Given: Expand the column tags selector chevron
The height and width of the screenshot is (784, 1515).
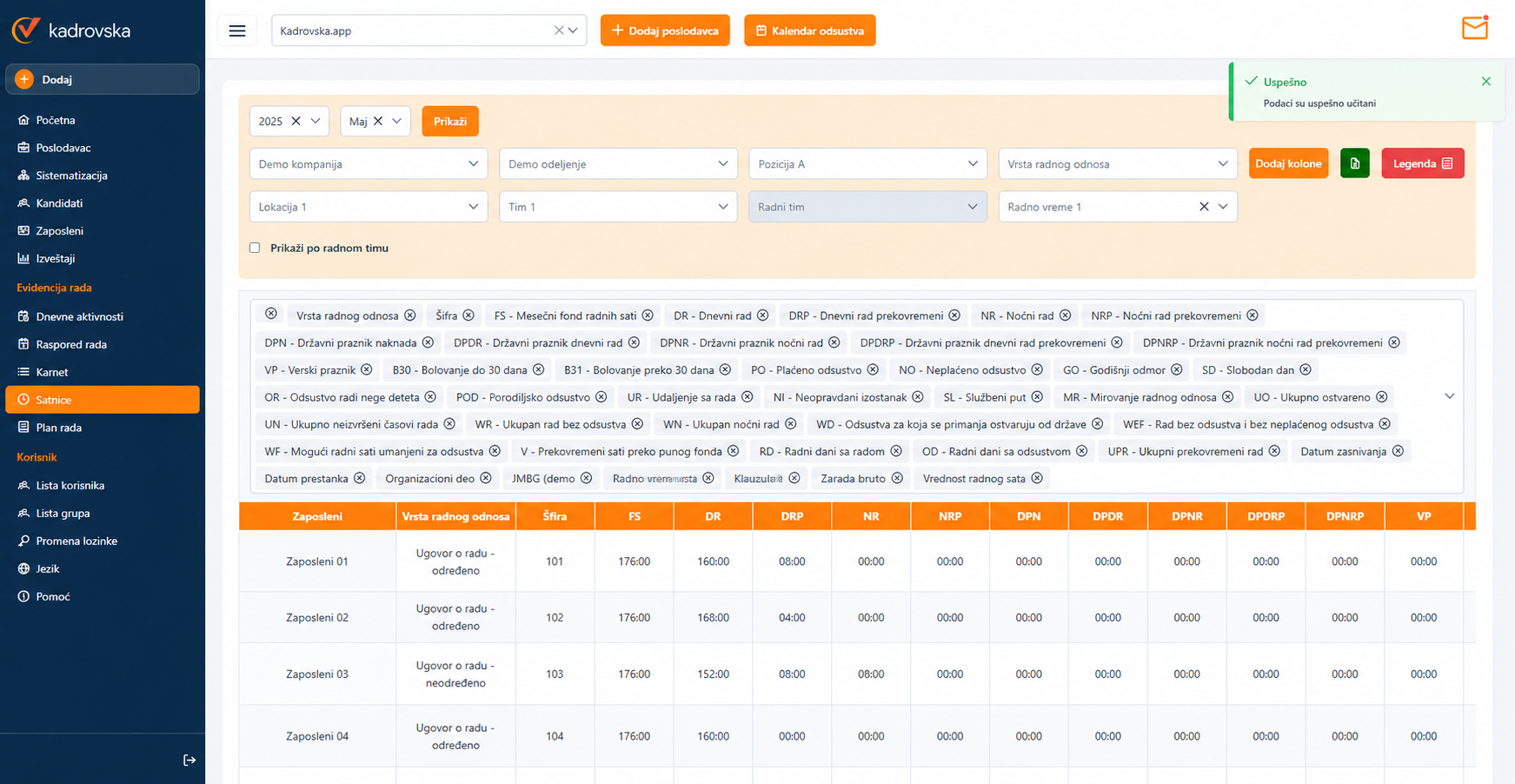Looking at the screenshot, I should (1449, 396).
